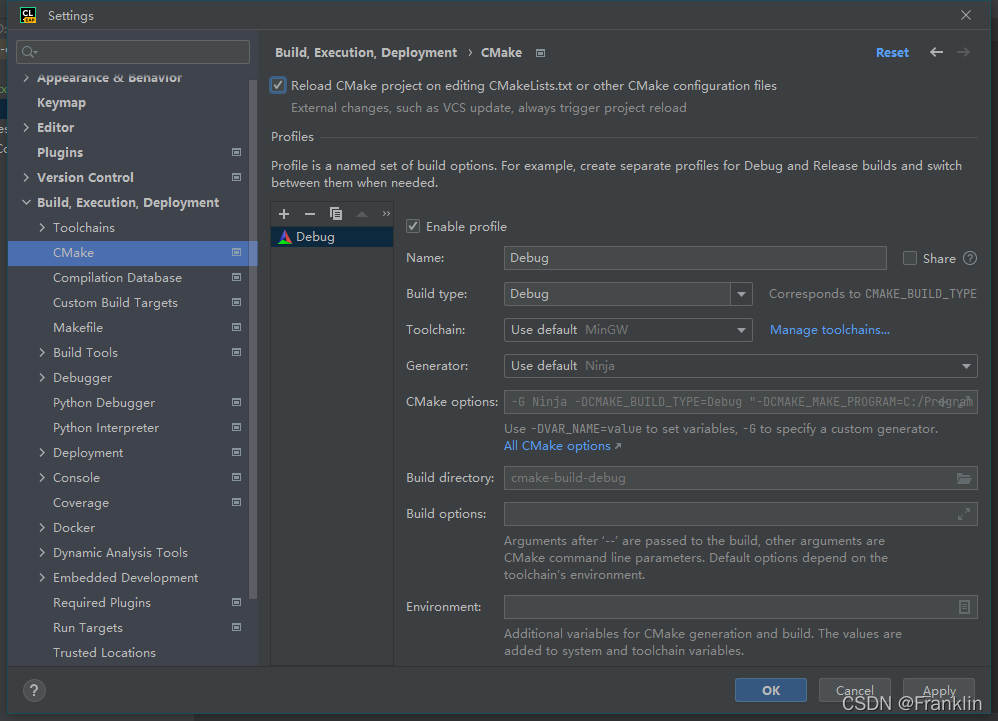Uncheck the Enable profile checkbox

(x=413, y=227)
